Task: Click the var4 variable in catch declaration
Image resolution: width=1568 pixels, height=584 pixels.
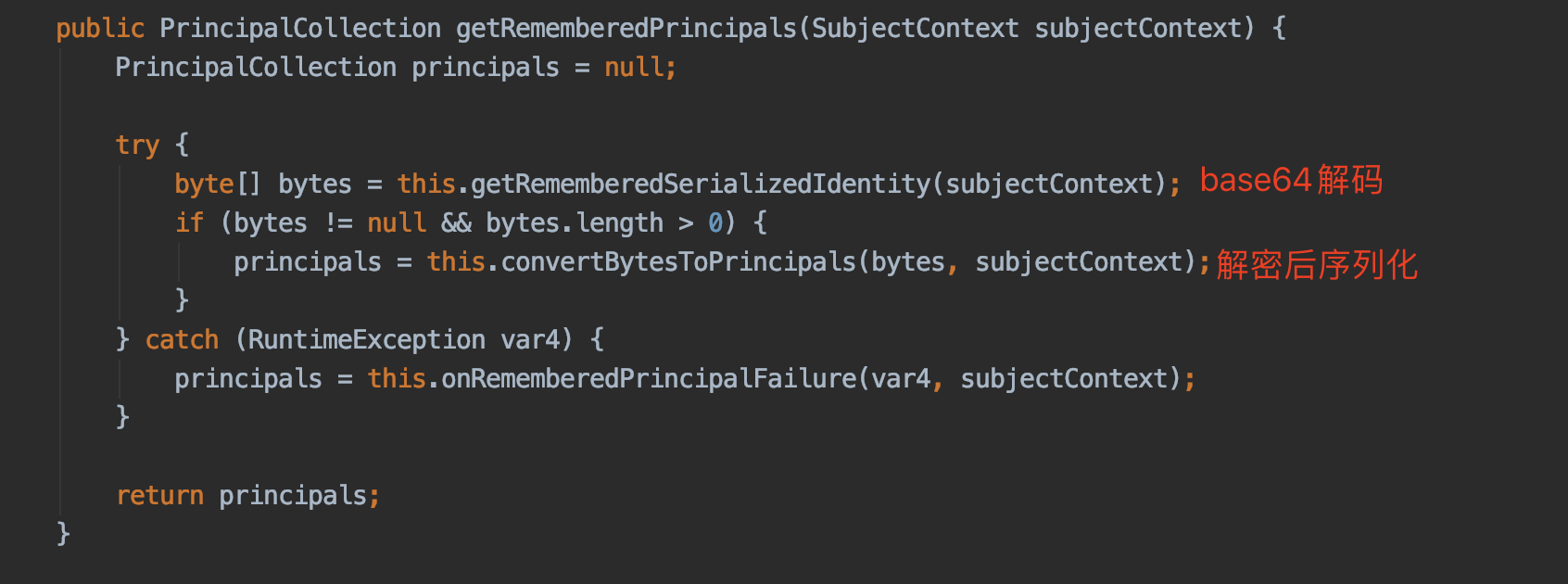Action: pyautogui.click(x=530, y=340)
